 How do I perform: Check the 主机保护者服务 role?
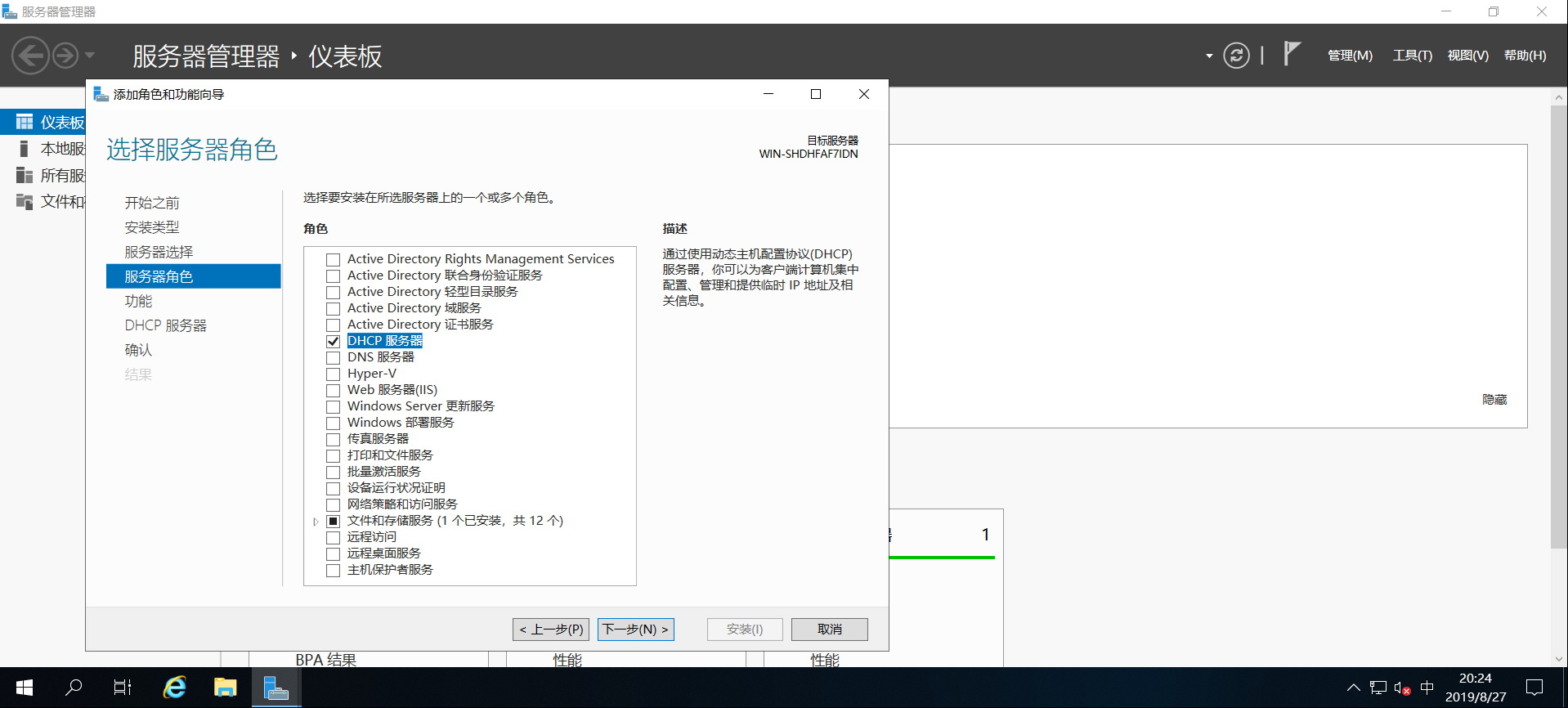(x=333, y=570)
